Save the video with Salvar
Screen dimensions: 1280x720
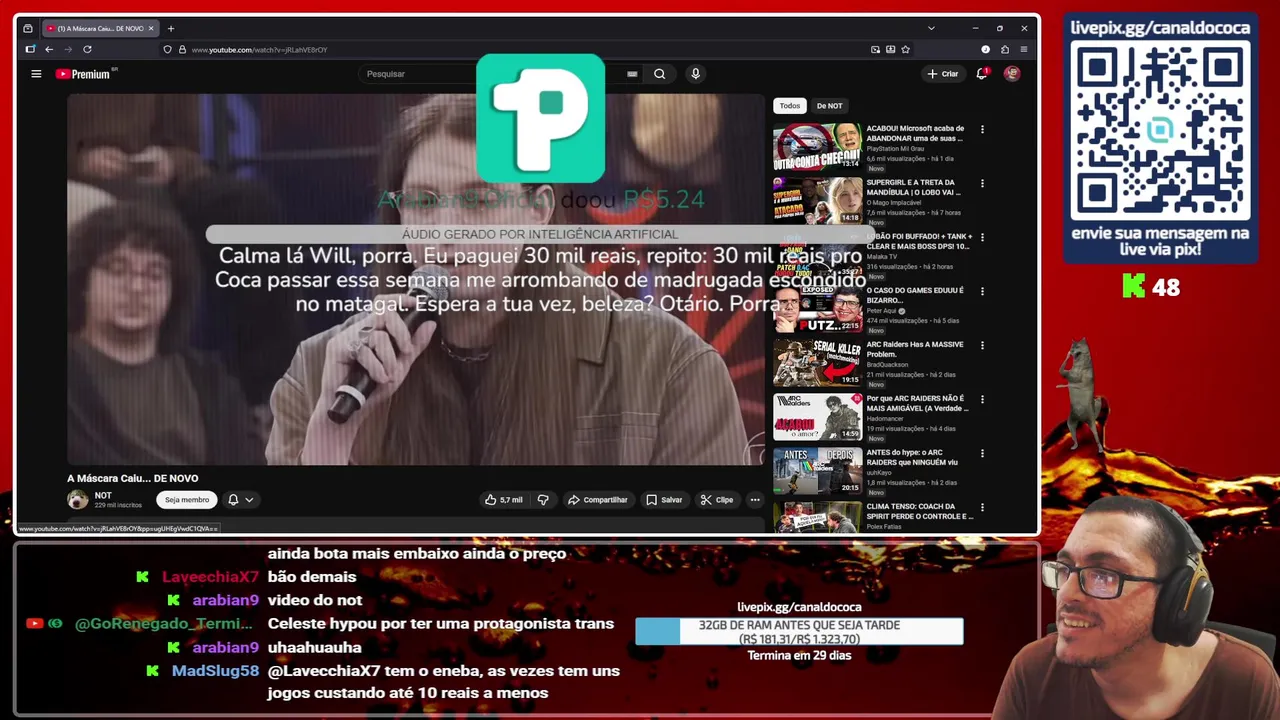coord(664,500)
